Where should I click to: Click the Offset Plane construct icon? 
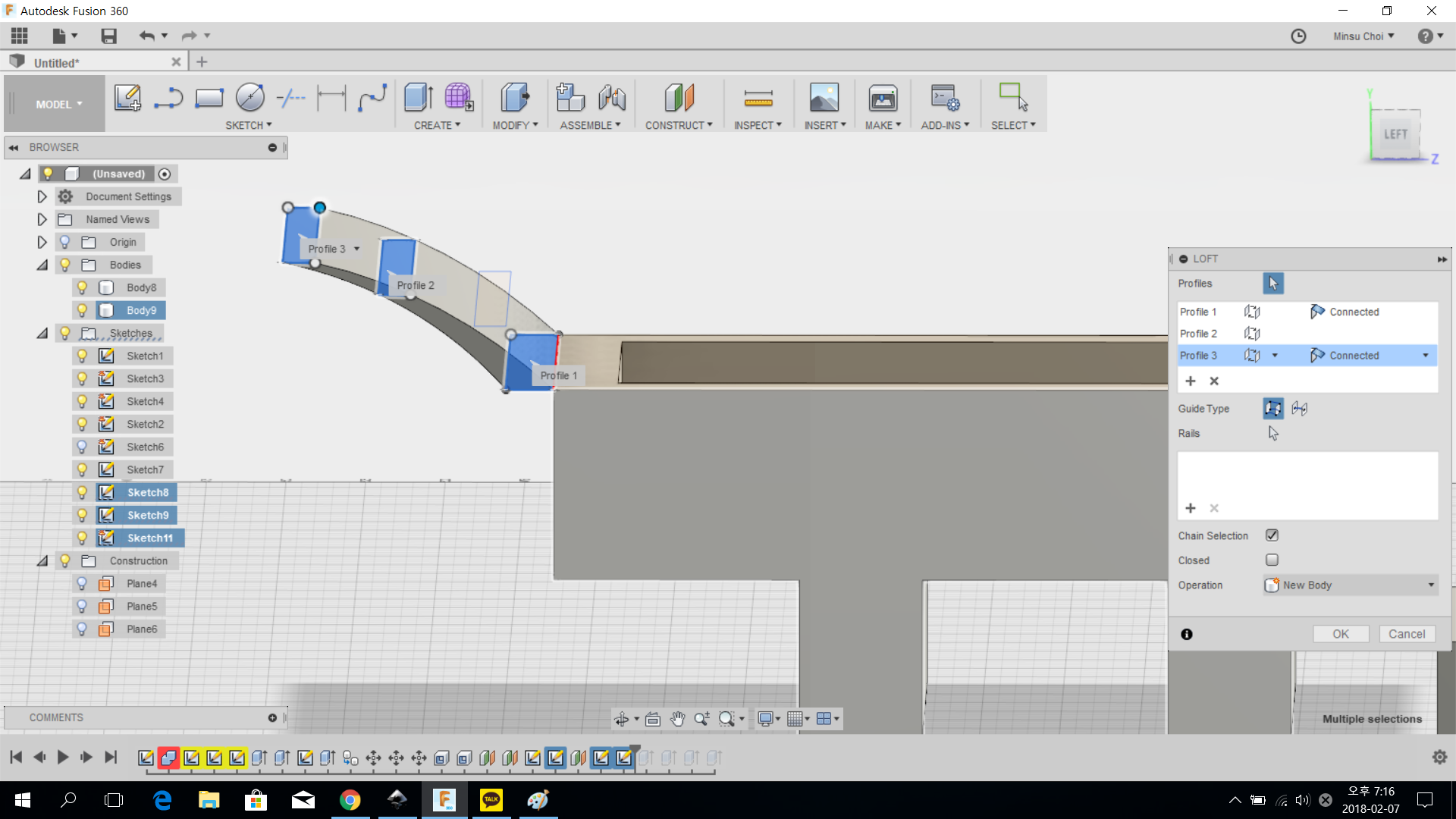coord(679,97)
